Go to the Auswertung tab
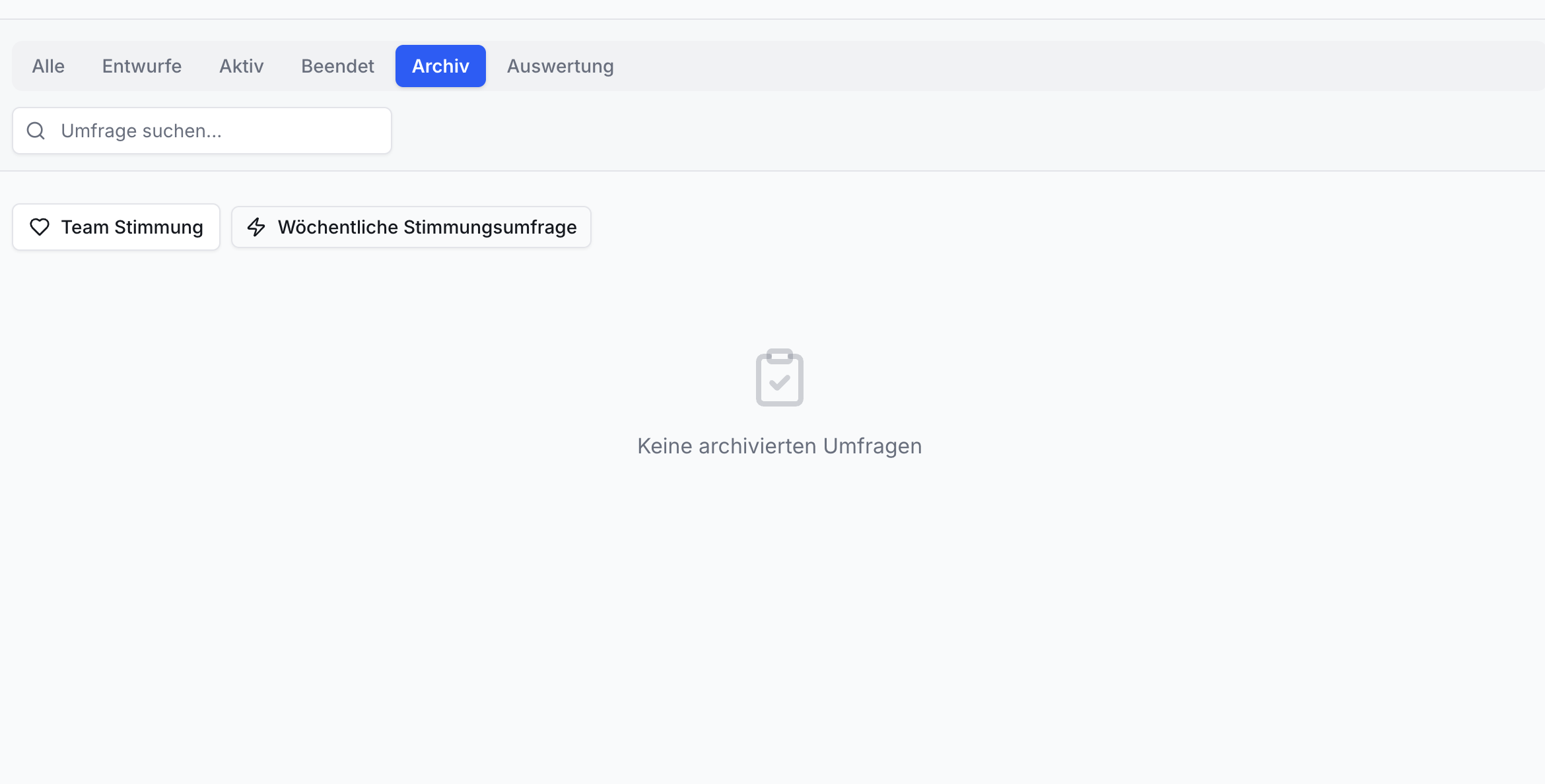The width and height of the screenshot is (1545, 784). tap(561, 66)
